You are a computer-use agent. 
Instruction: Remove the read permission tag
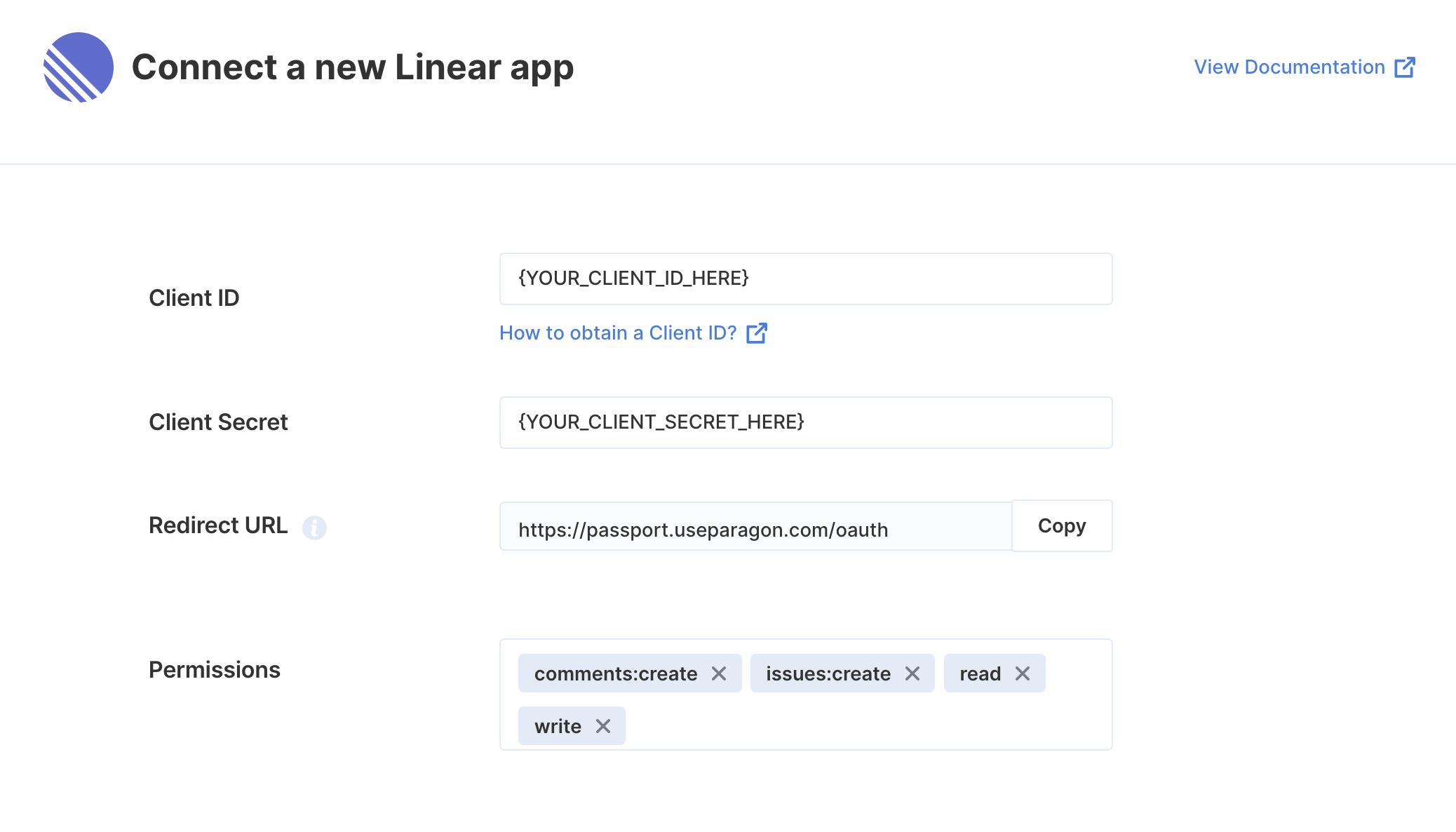[1023, 673]
